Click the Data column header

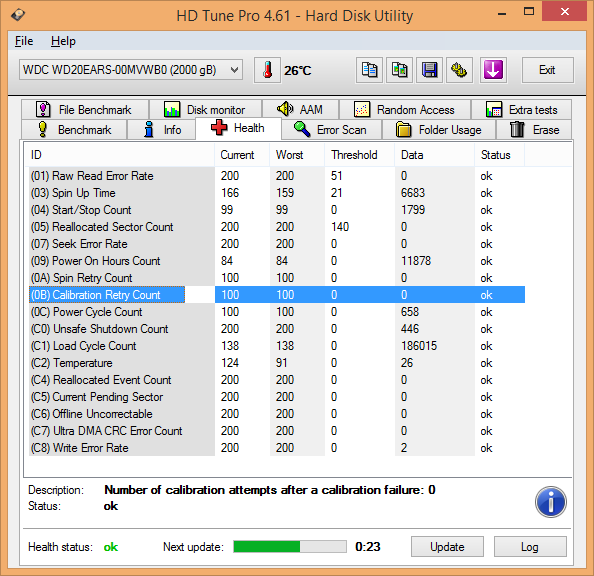[x=435, y=155]
